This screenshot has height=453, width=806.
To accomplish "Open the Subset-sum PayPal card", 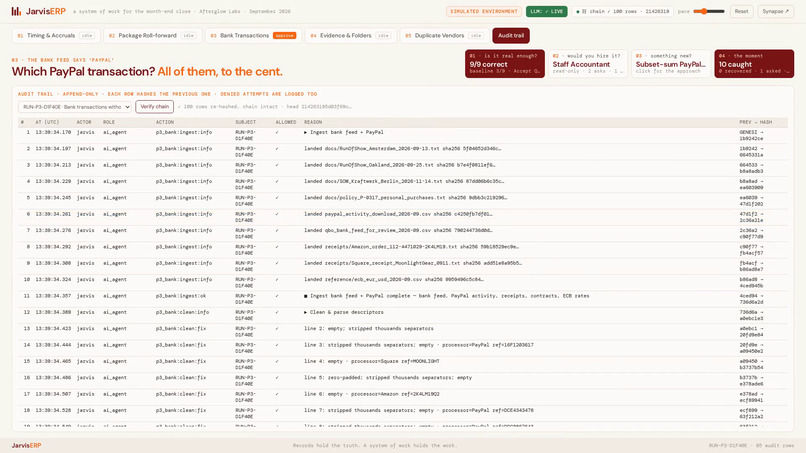I will (x=671, y=64).
